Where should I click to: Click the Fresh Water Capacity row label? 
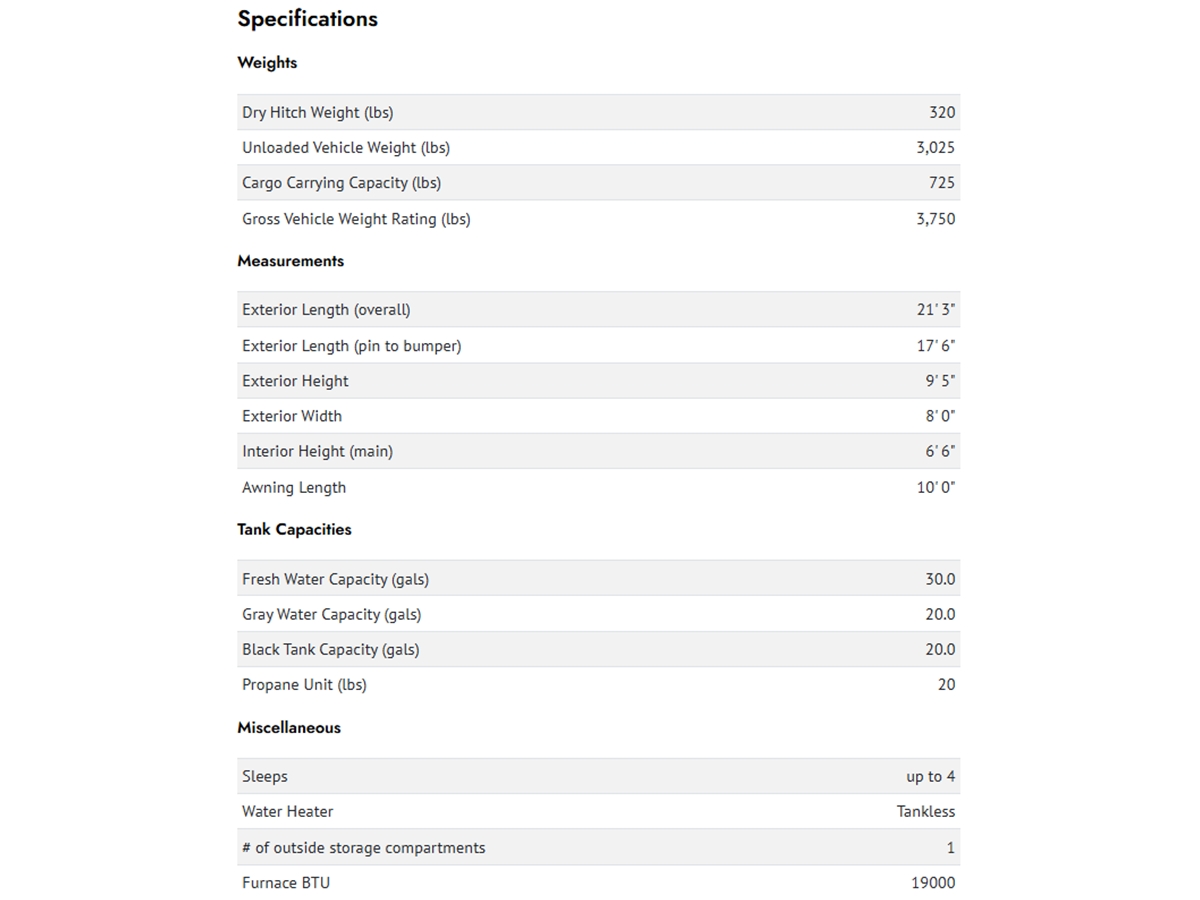[x=335, y=579]
